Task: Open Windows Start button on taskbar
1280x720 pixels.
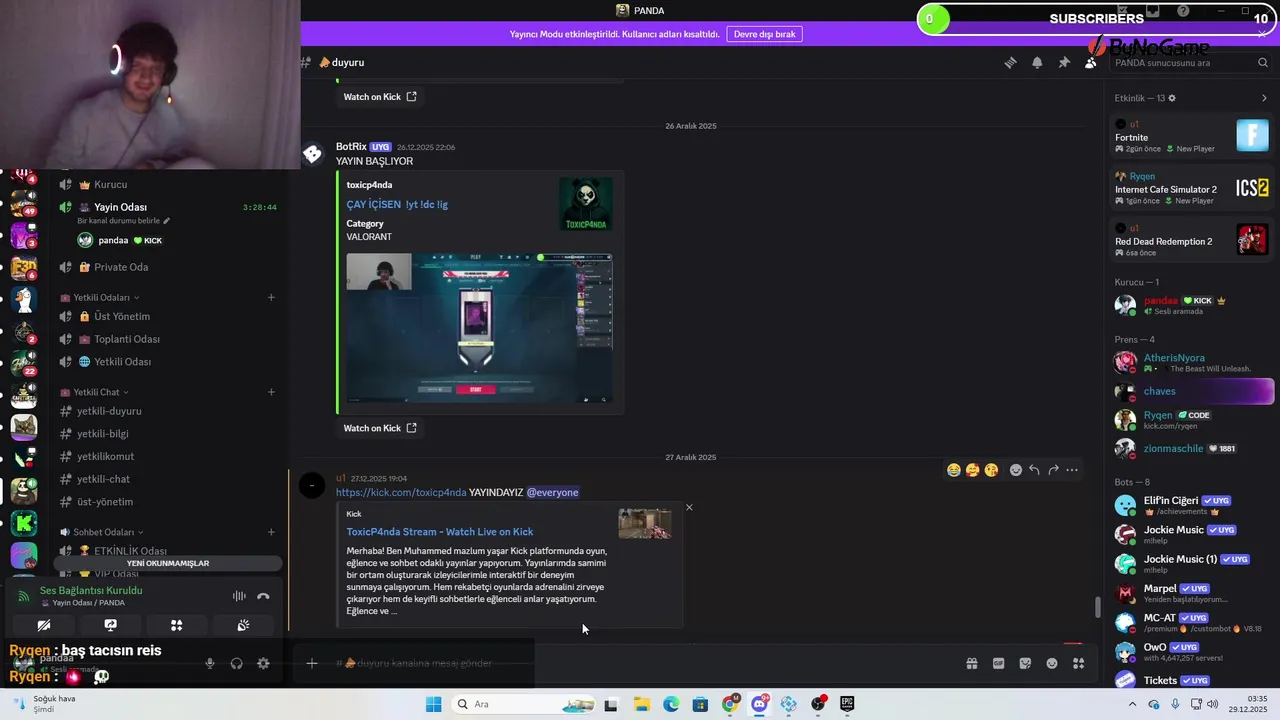Action: 433,704
